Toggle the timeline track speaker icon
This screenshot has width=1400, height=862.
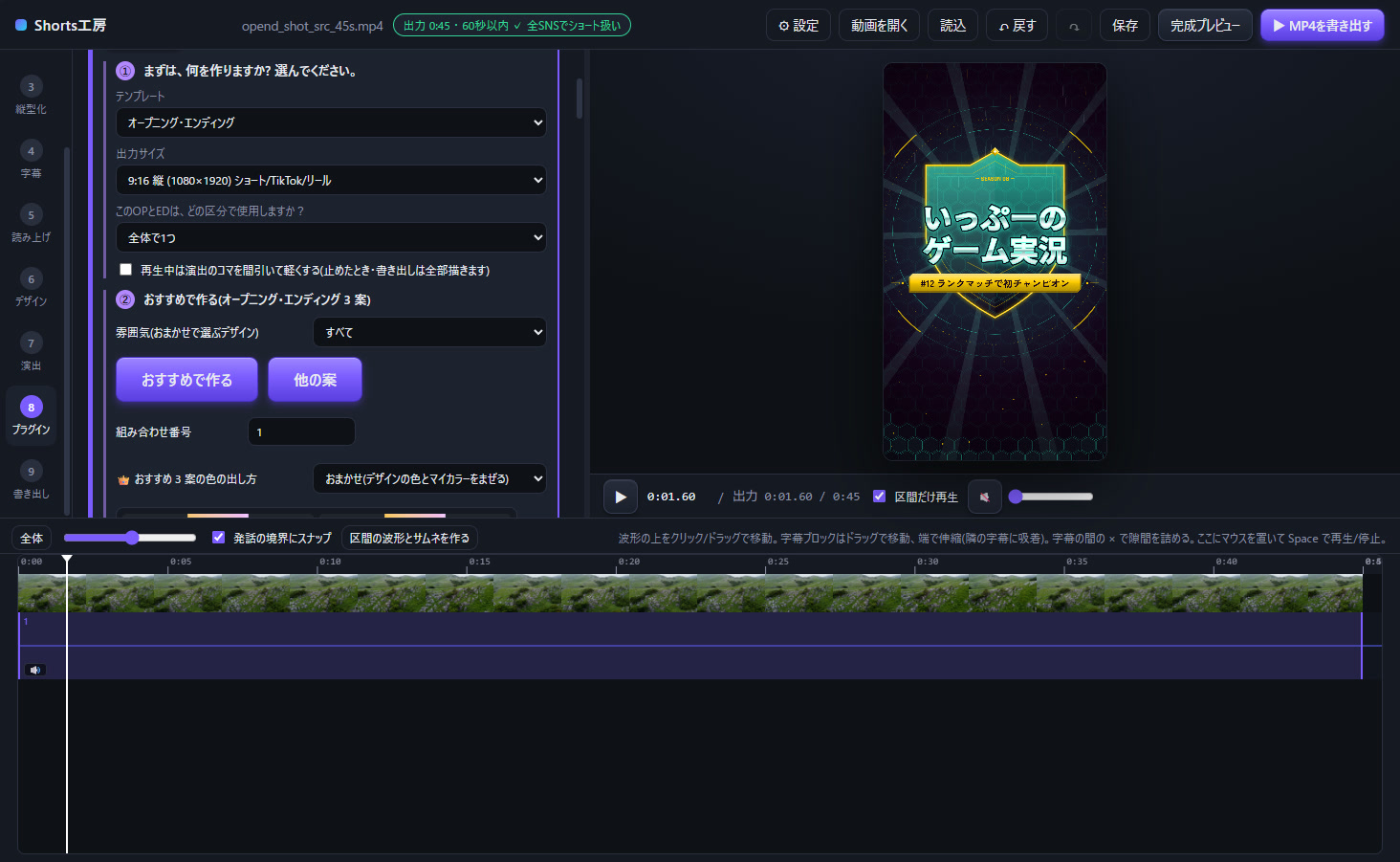tap(35, 670)
